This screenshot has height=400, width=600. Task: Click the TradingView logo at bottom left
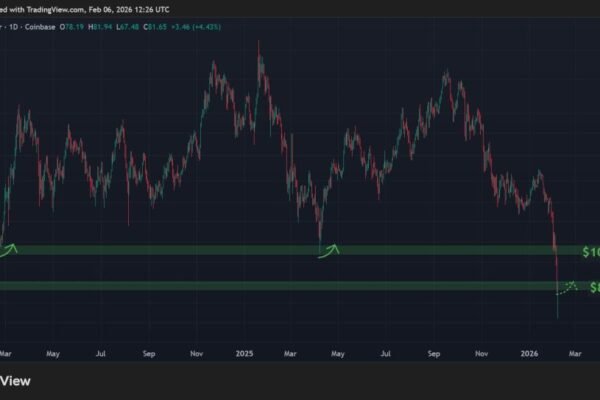30,380
